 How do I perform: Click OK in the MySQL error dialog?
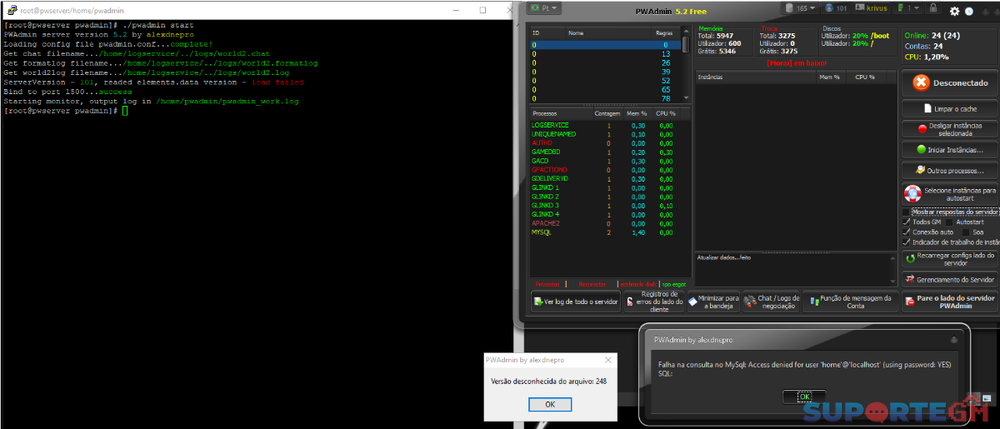(x=804, y=397)
